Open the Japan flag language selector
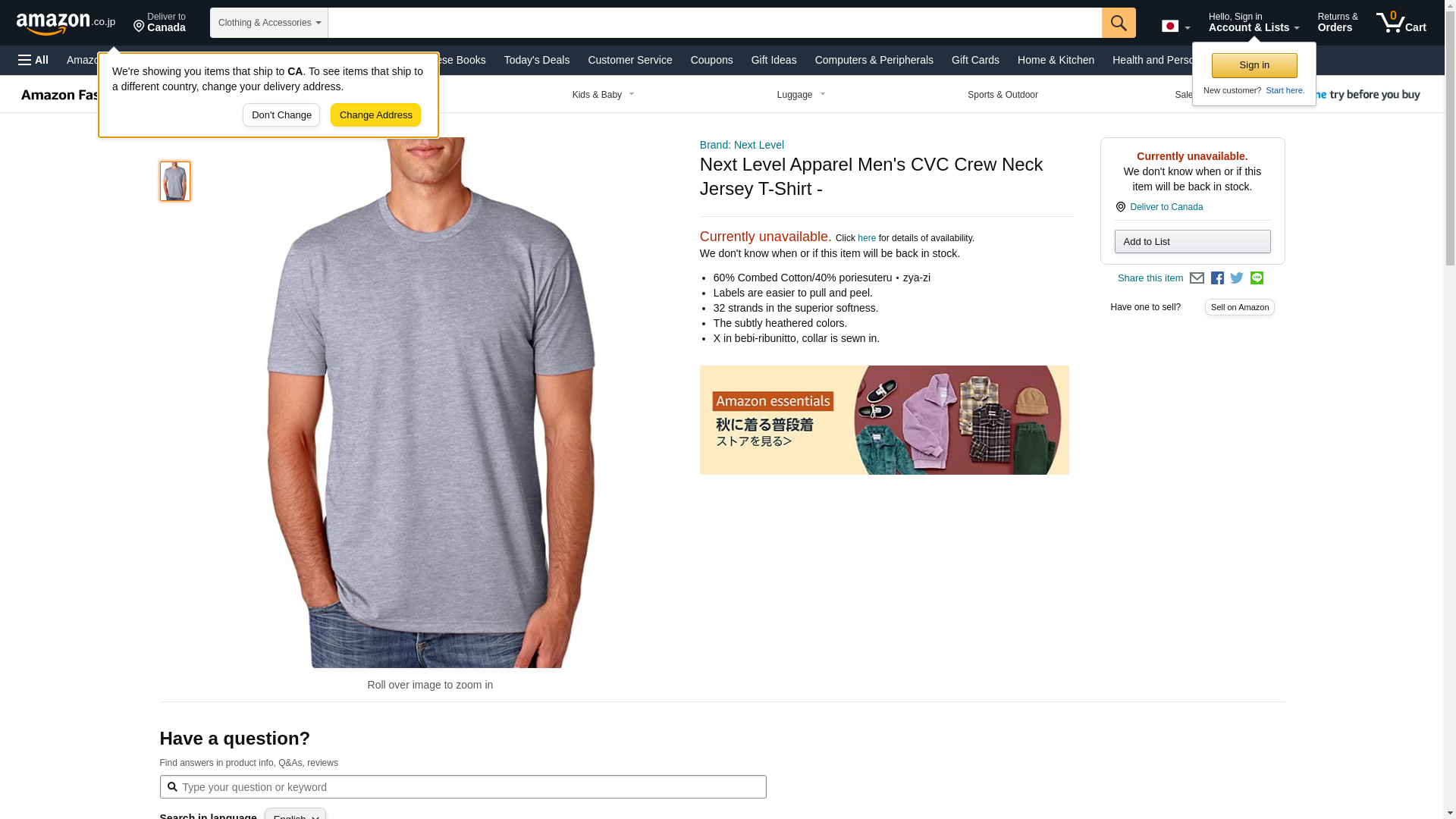 click(x=1175, y=27)
